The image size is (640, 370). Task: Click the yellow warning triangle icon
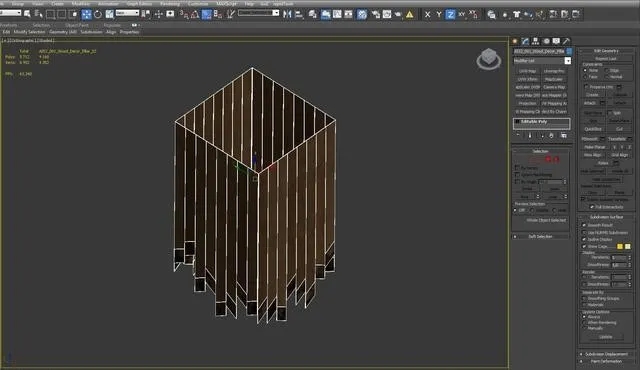pos(410,15)
